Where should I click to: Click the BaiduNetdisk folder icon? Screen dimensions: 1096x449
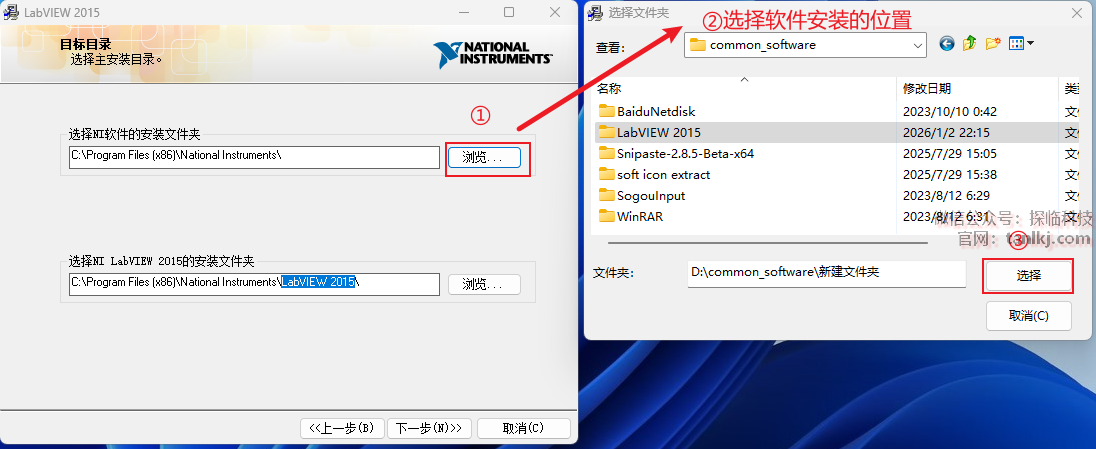pos(606,111)
